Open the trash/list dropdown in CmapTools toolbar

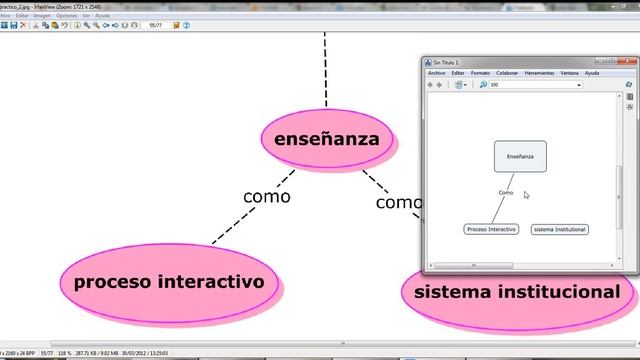461,85
